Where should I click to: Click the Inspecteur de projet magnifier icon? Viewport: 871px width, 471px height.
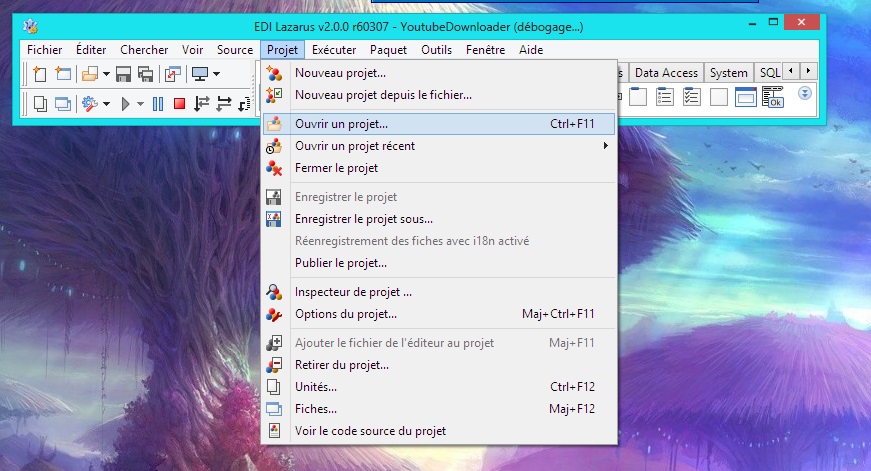click(x=274, y=292)
